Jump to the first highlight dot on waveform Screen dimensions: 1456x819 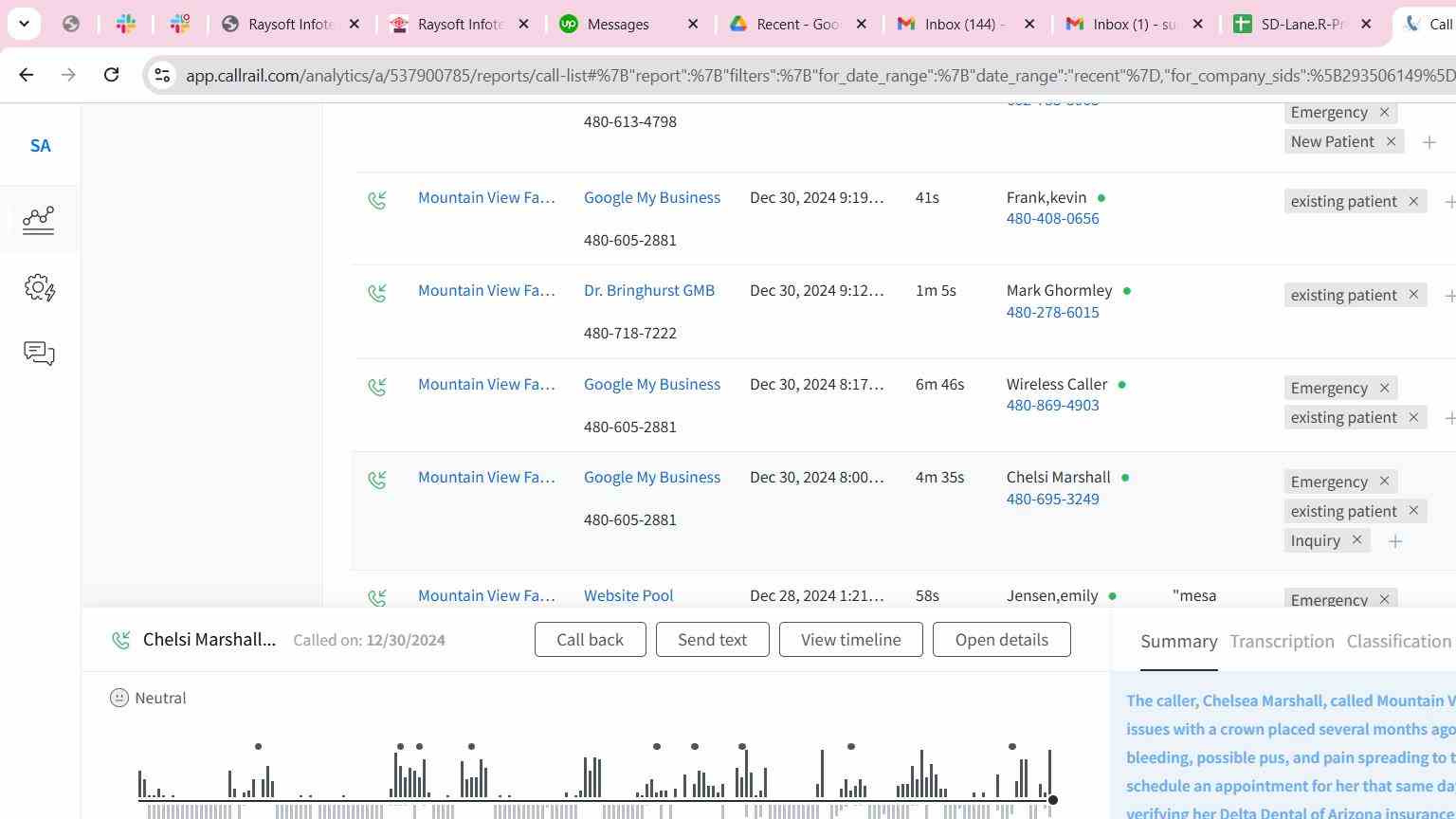[258, 747]
